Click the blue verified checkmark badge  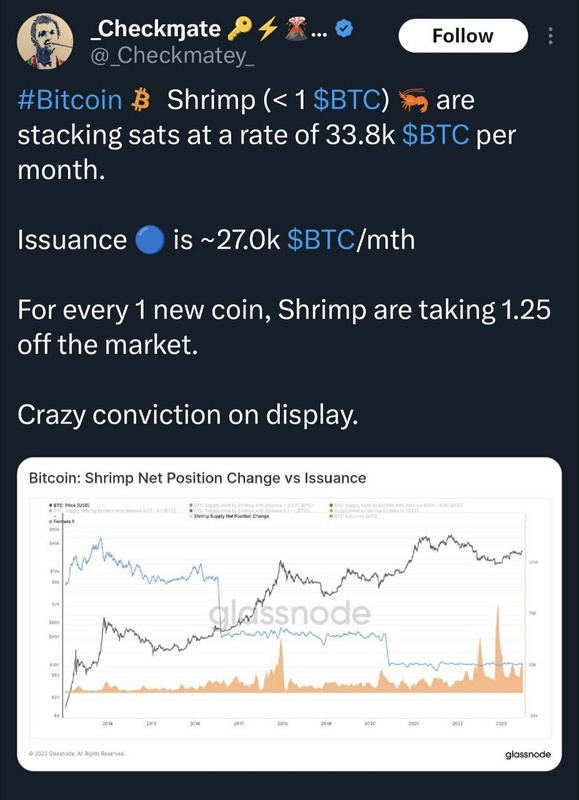[344, 29]
